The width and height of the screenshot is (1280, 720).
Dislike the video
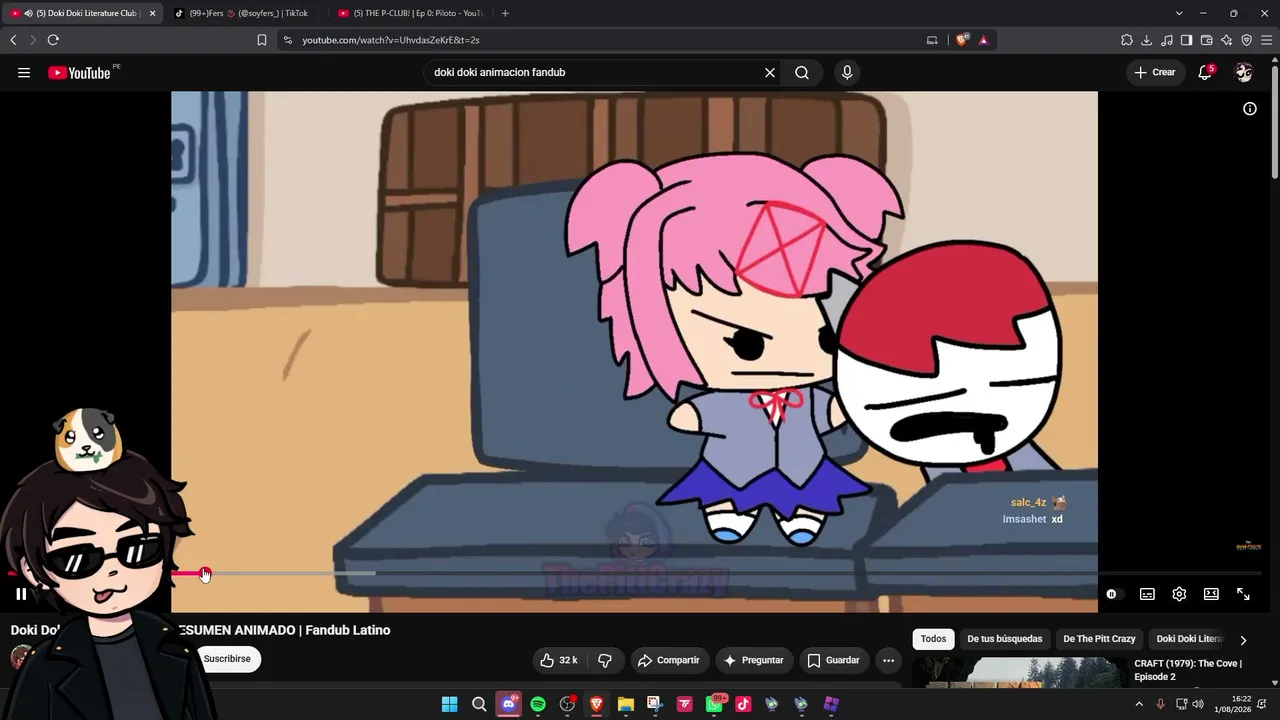605,660
